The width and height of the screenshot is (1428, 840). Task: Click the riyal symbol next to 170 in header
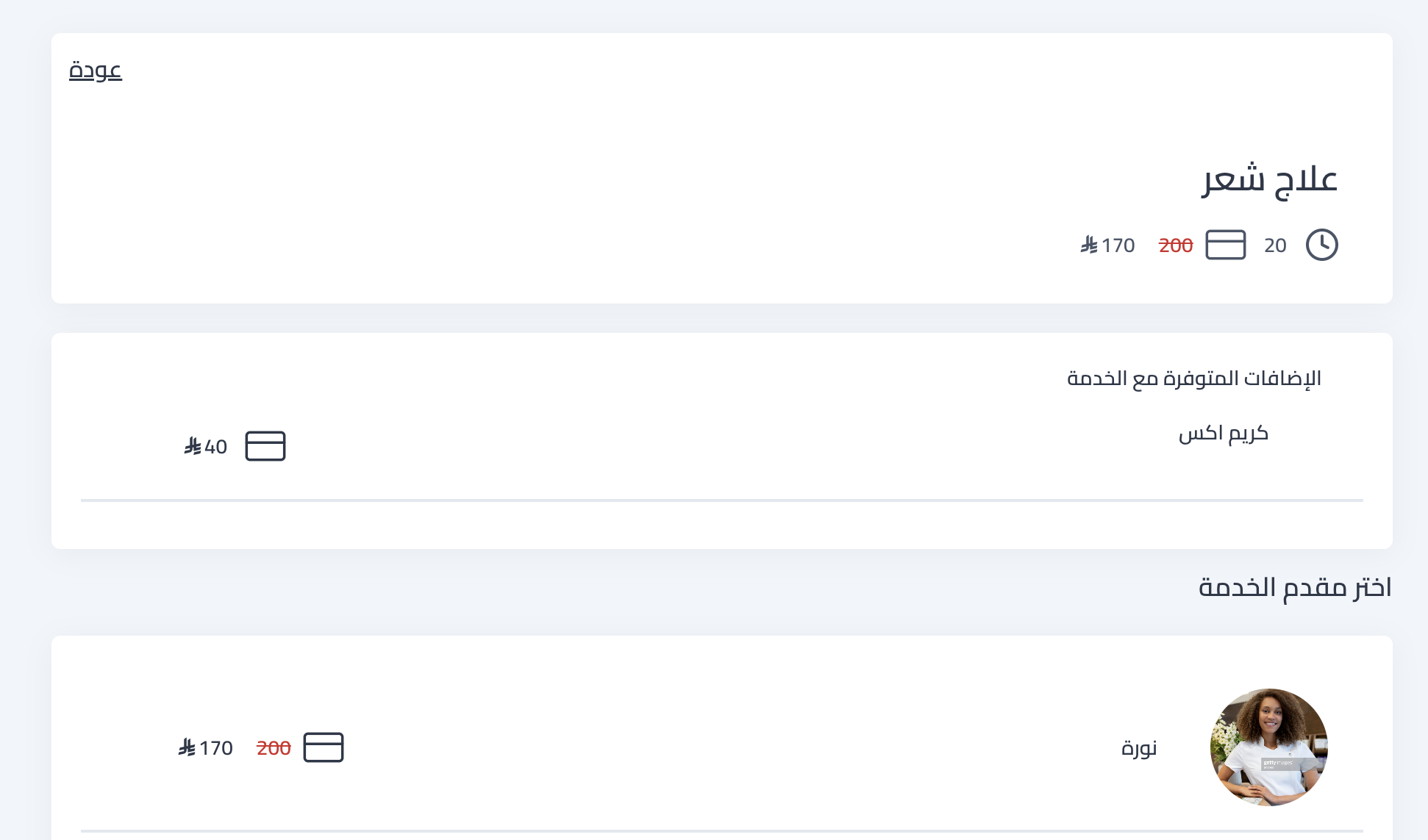[x=1089, y=245]
